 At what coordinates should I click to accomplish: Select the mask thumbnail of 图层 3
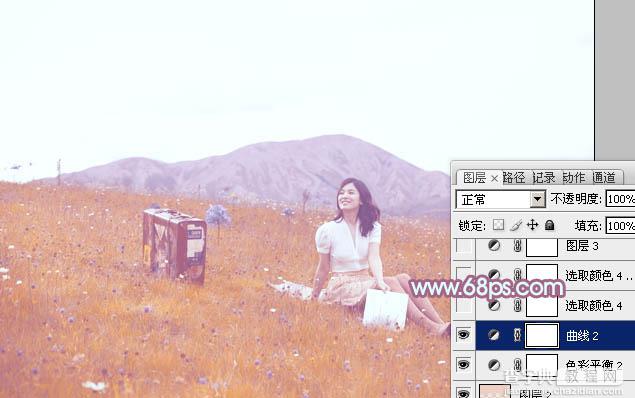pyautogui.click(x=542, y=247)
